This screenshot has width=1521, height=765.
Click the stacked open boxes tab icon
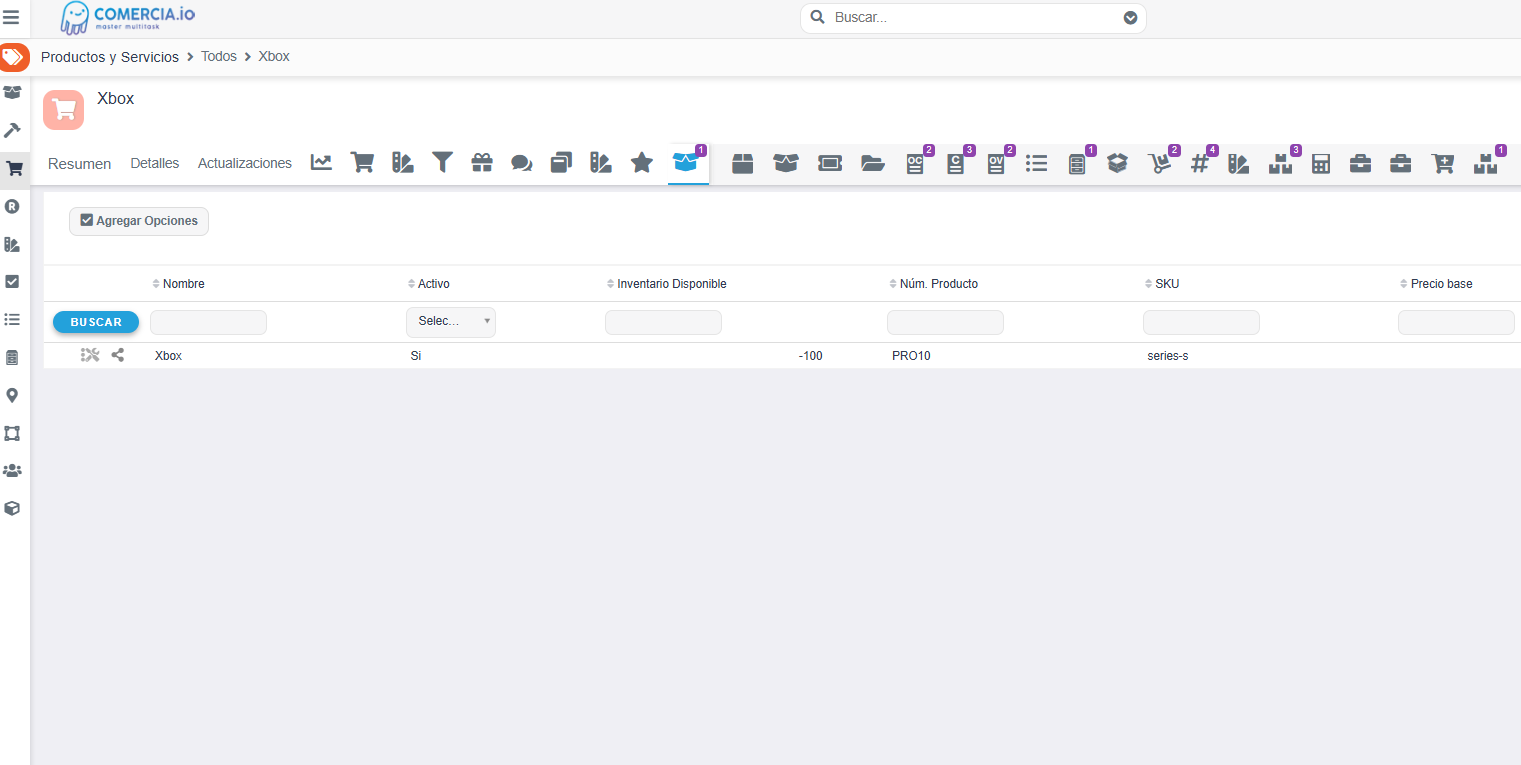(x=1118, y=163)
